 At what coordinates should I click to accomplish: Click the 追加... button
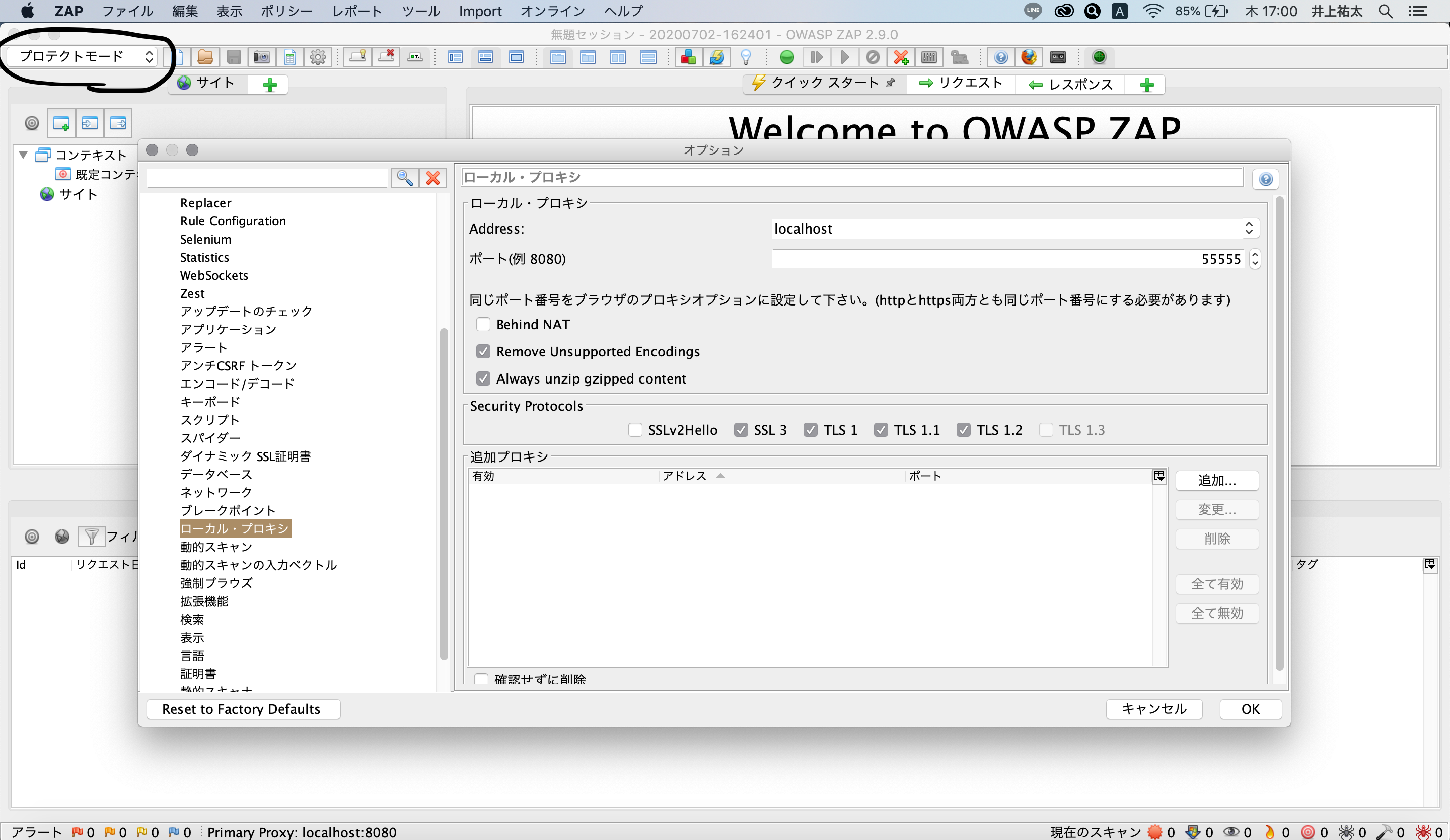click(x=1217, y=481)
